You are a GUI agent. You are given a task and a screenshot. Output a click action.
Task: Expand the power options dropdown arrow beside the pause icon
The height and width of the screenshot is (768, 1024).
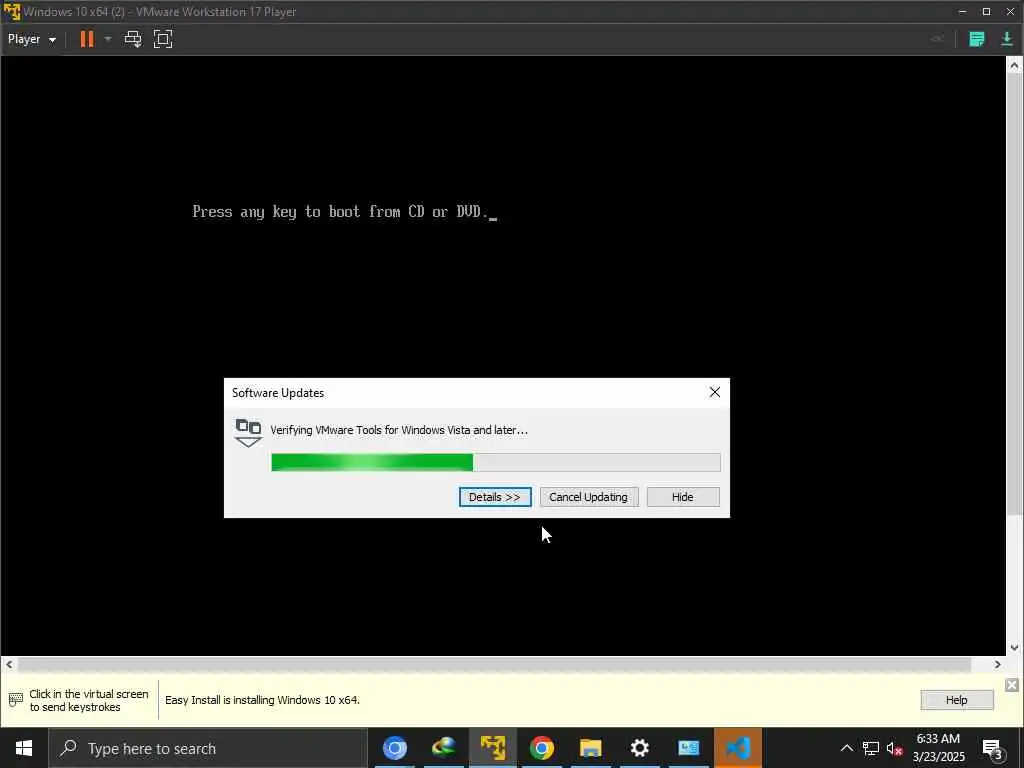108,39
